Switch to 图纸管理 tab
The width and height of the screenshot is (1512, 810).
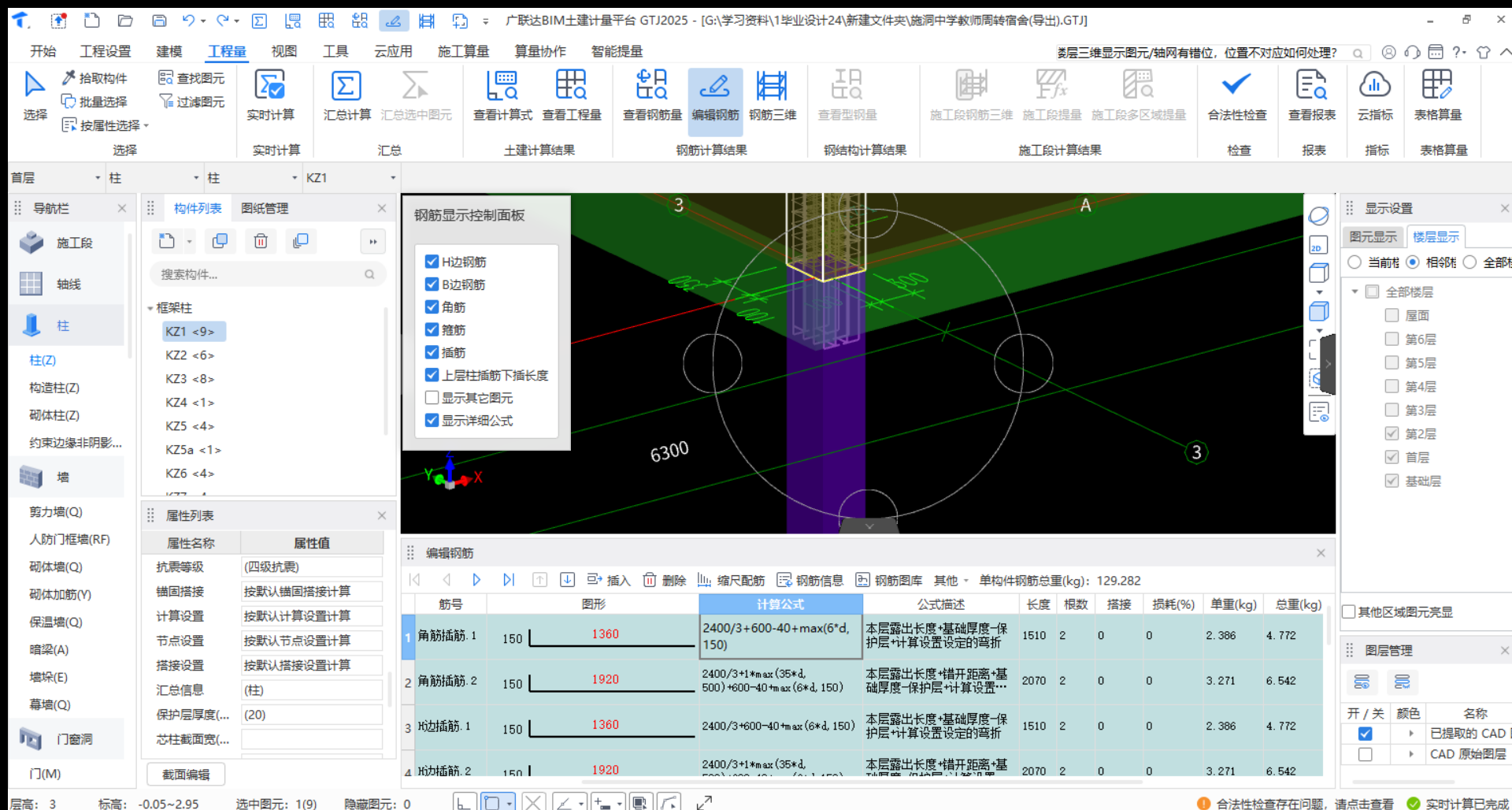[x=265, y=208]
